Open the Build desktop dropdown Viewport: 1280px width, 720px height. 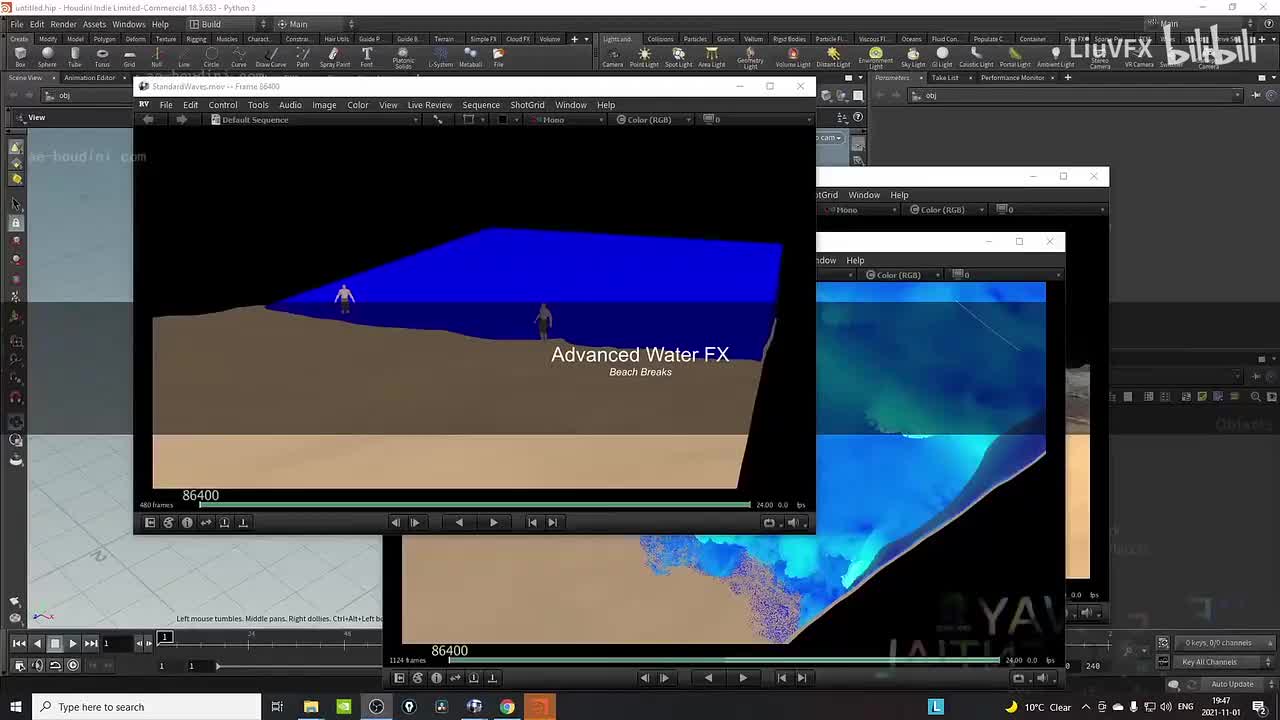coord(229,24)
